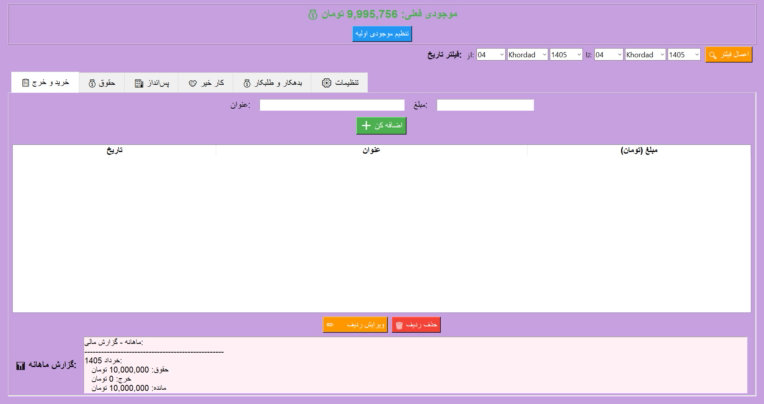
Task: Click the red حذف ردیف (delete row) button
Action: pyautogui.click(x=417, y=325)
